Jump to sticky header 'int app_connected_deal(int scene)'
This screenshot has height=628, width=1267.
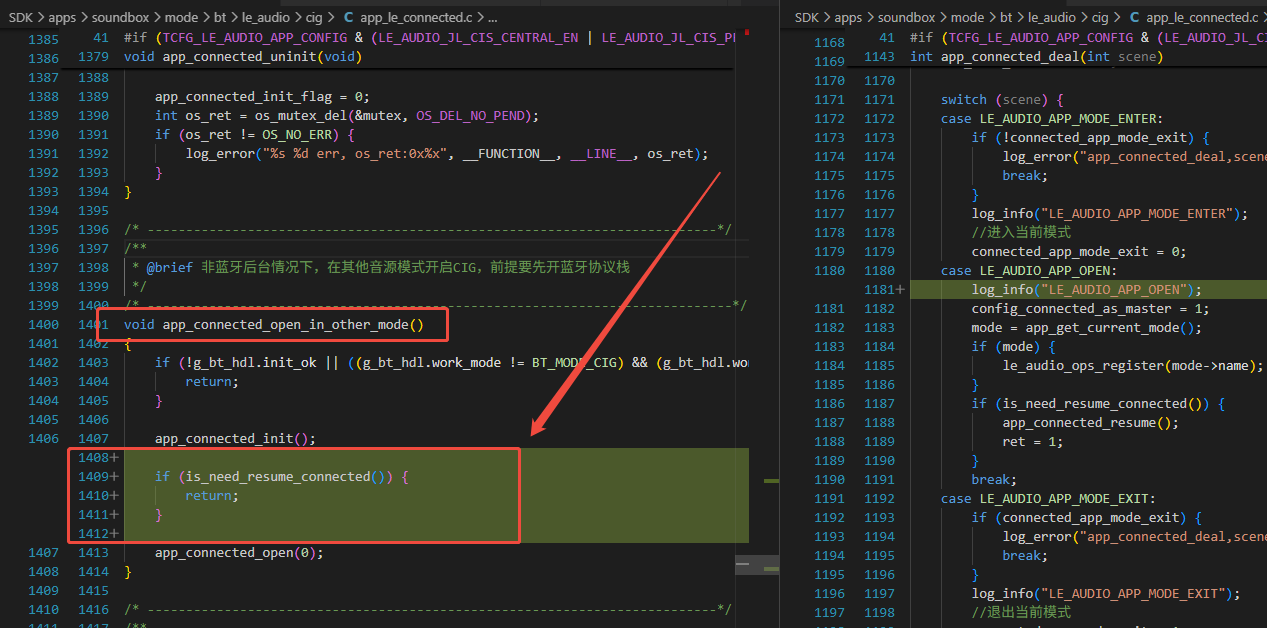[1037, 57]
